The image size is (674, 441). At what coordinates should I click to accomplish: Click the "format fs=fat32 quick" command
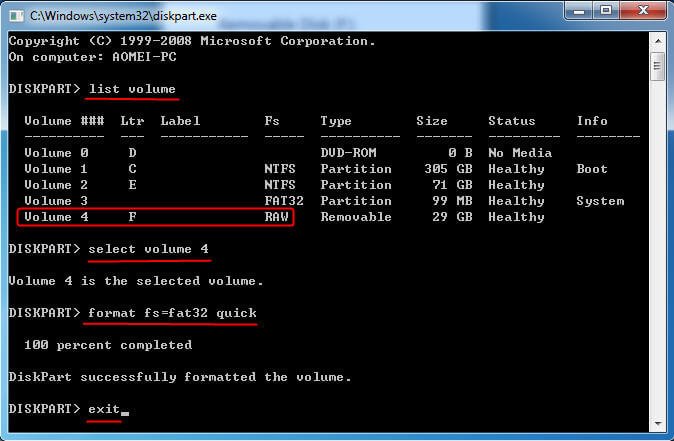point(172,313)
